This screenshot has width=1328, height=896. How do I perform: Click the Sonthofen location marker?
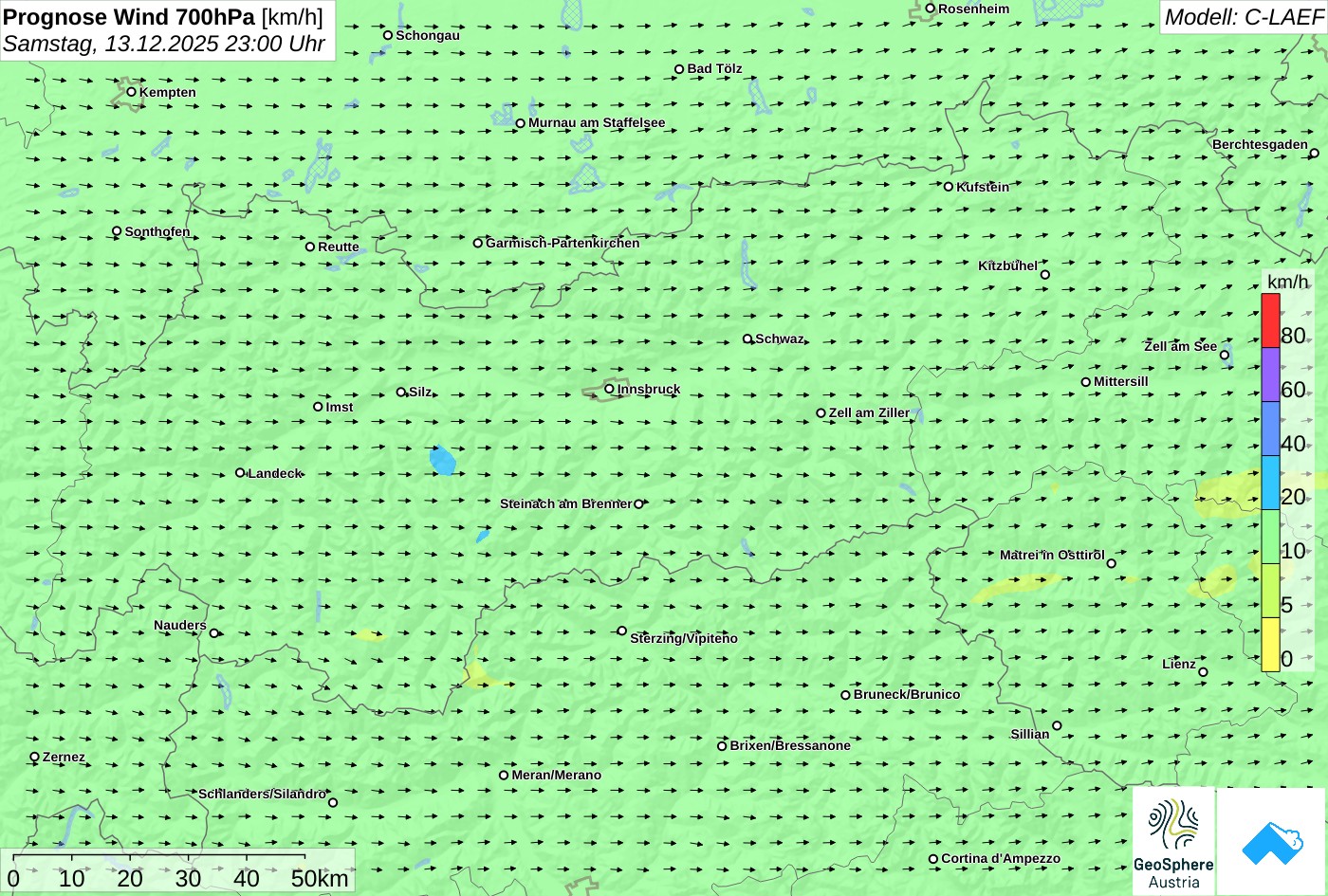[x=118, y=231]
